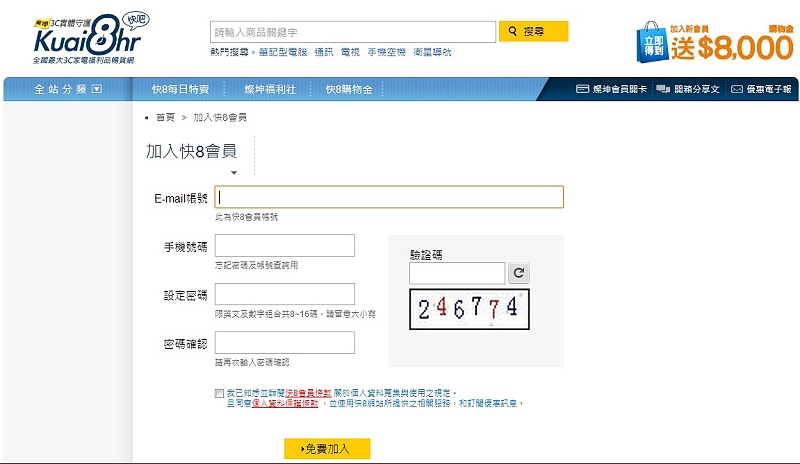Click the 免費加入 submit button

(327, 449)
